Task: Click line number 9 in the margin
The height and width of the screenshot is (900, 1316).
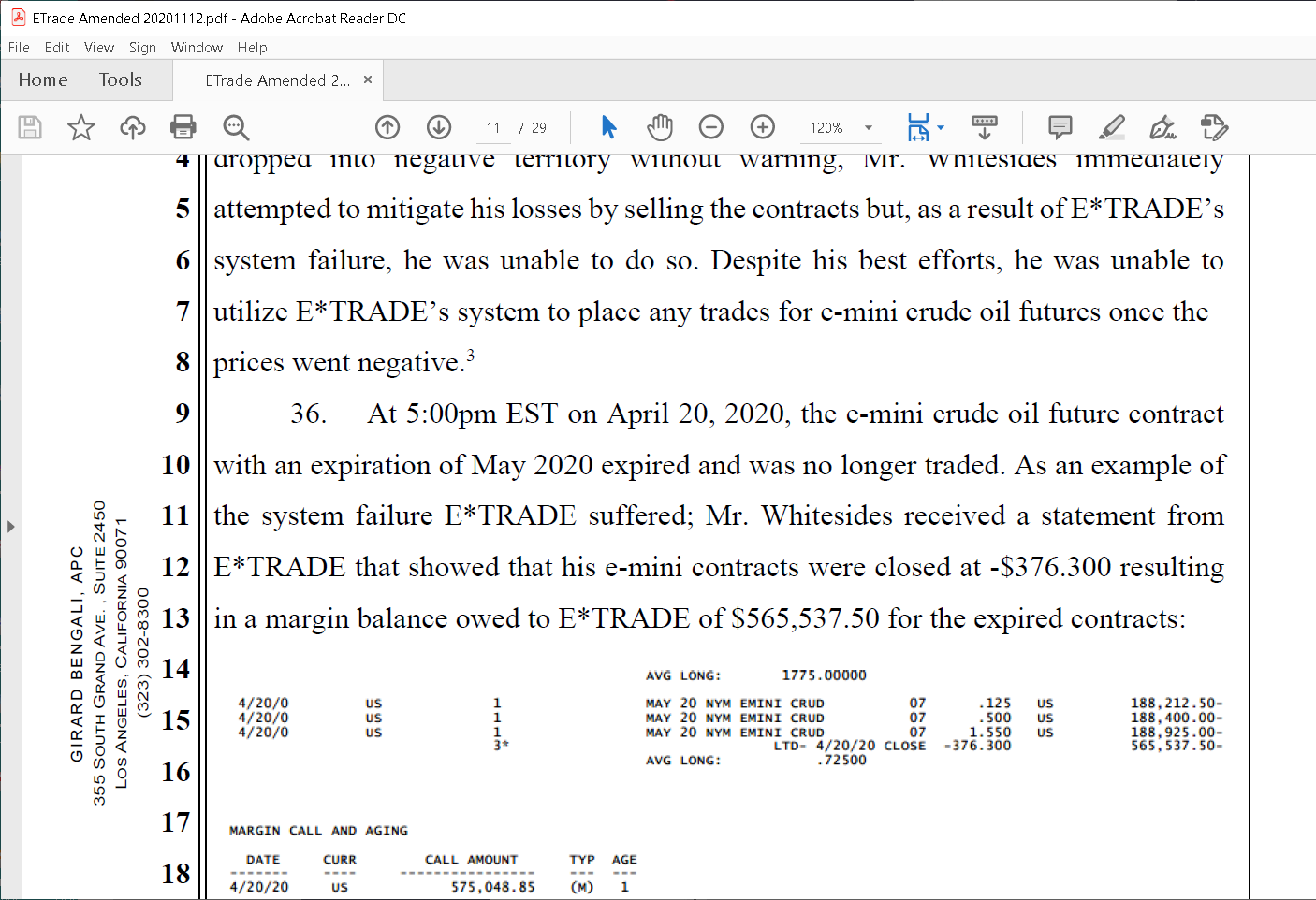Action: coord(183,413)
